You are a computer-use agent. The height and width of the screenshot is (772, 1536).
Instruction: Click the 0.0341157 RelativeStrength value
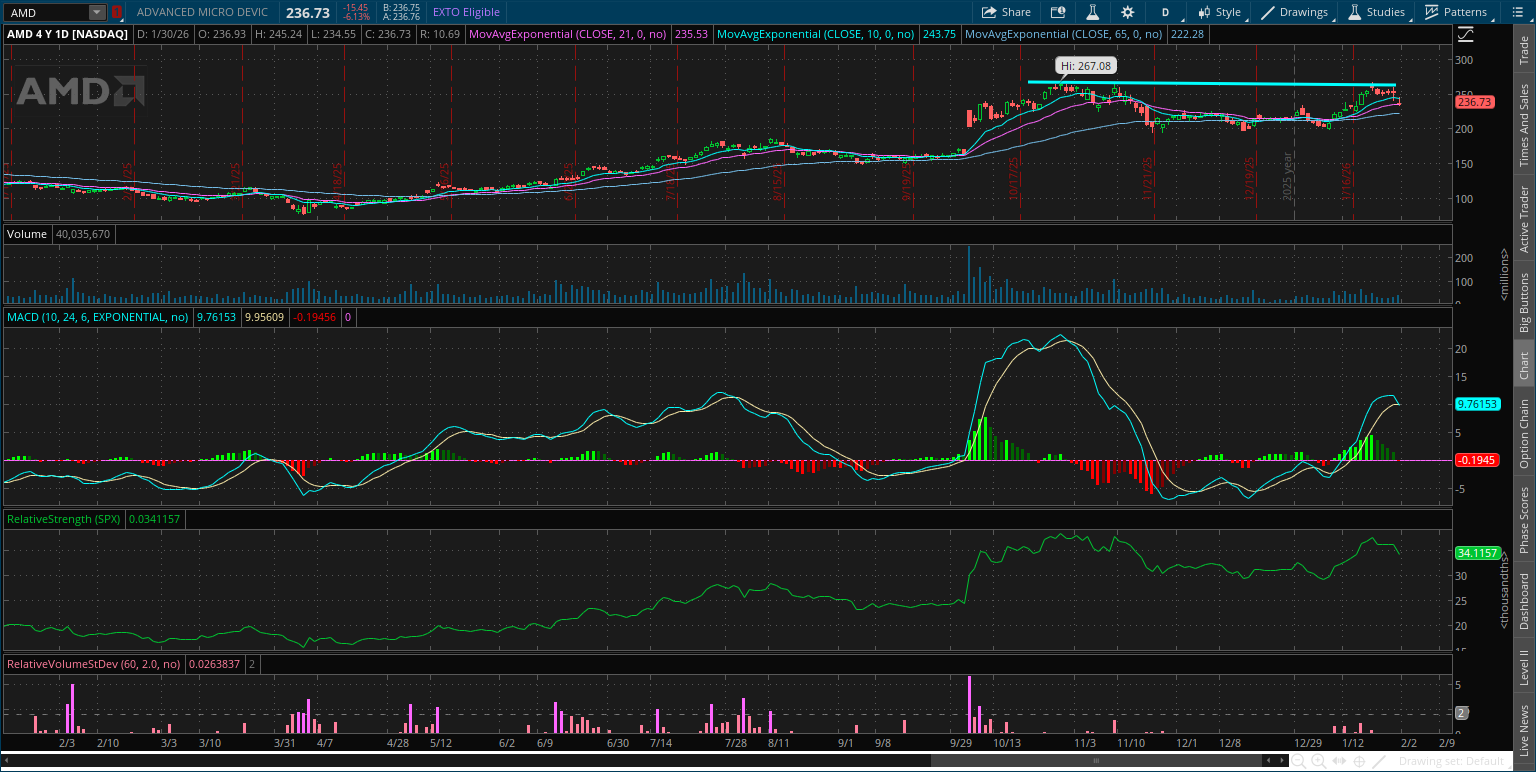155,519
